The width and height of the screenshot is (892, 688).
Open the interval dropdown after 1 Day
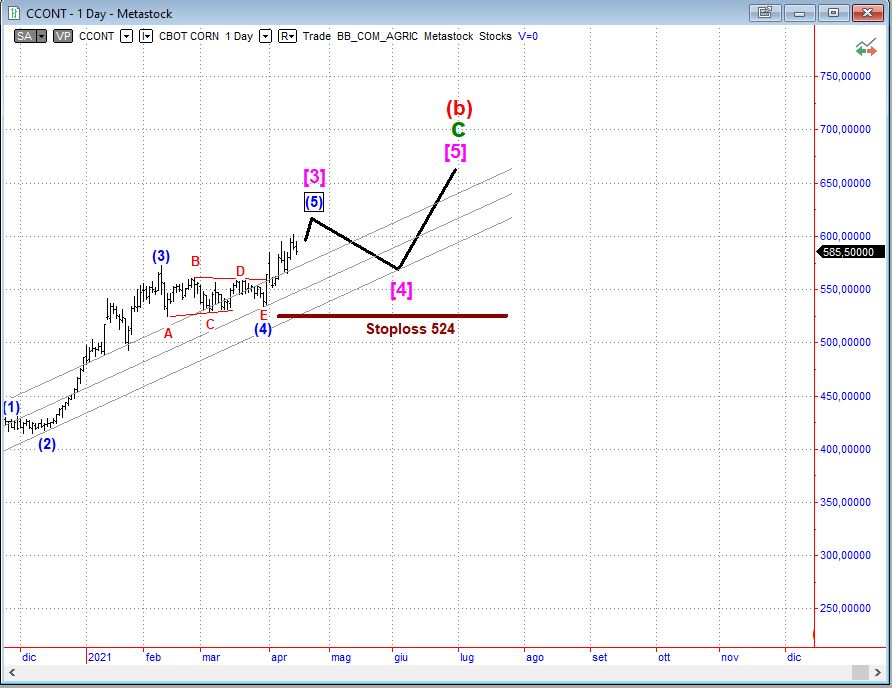click(265, 36)
